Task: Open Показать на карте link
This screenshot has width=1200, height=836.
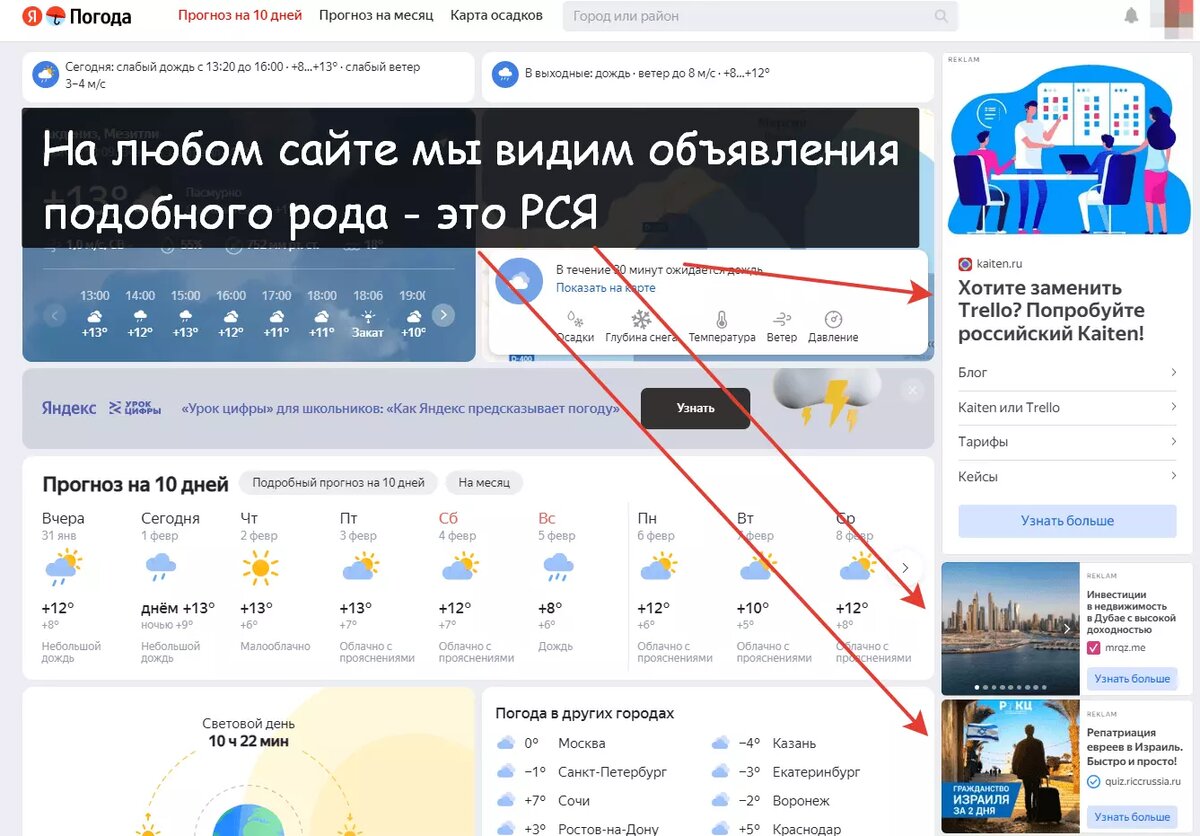Action: 606,288
